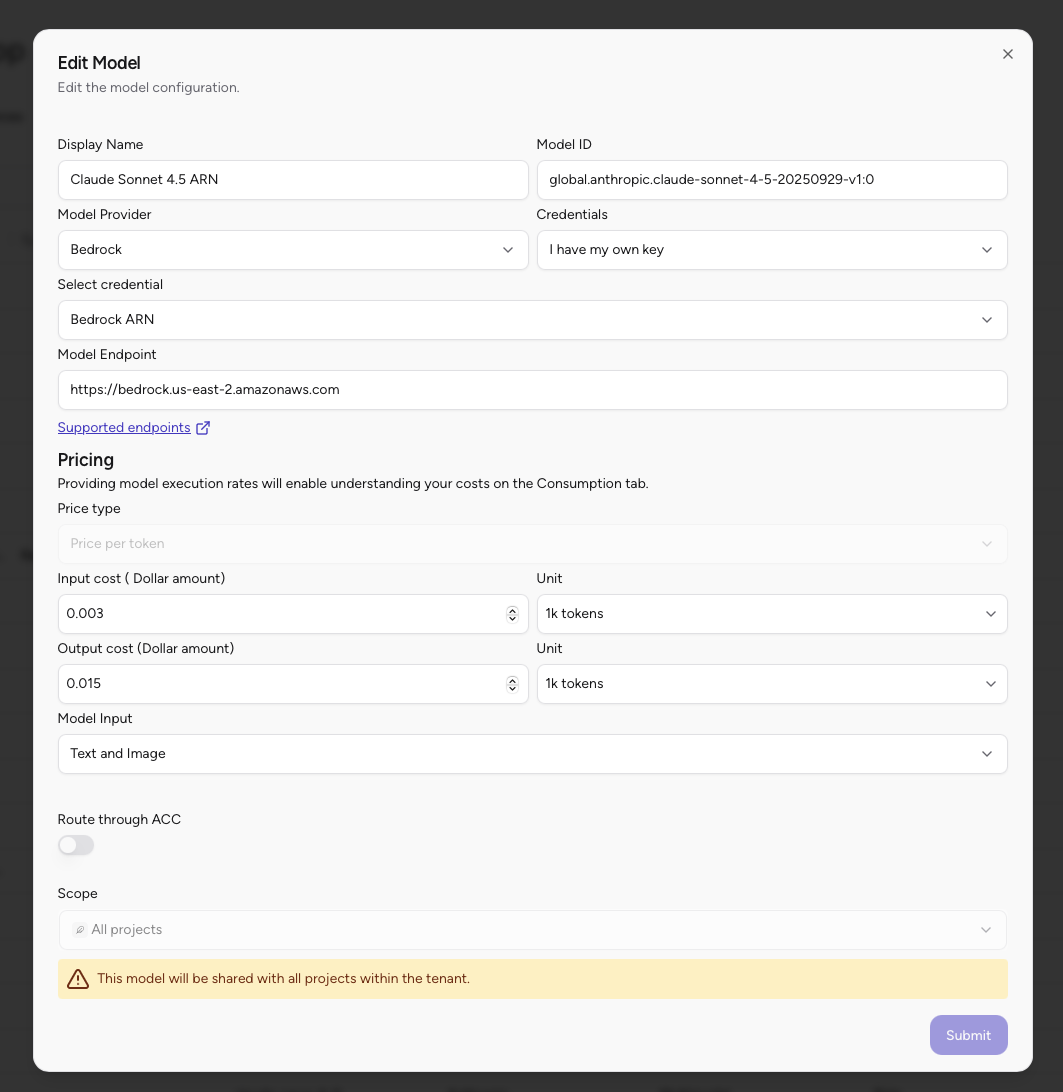The image size is (1063, 1092).
Task: Submit the model configuration
Action: 967,1035
